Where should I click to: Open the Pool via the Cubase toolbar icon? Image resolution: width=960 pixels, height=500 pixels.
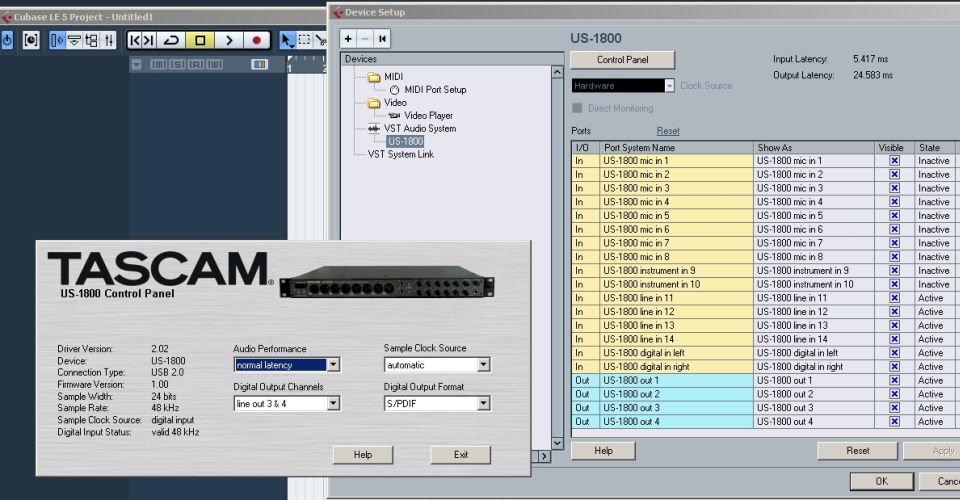pos(91,40)
